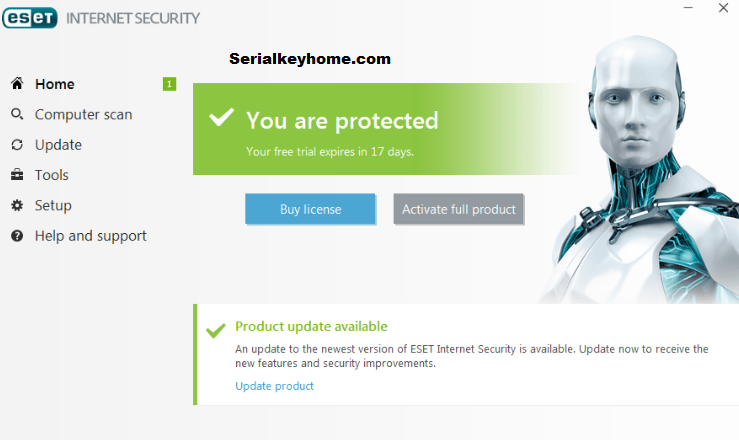Go to the Update menu item
This screenshot has height=440, width=739.
[x=58, y=145]
